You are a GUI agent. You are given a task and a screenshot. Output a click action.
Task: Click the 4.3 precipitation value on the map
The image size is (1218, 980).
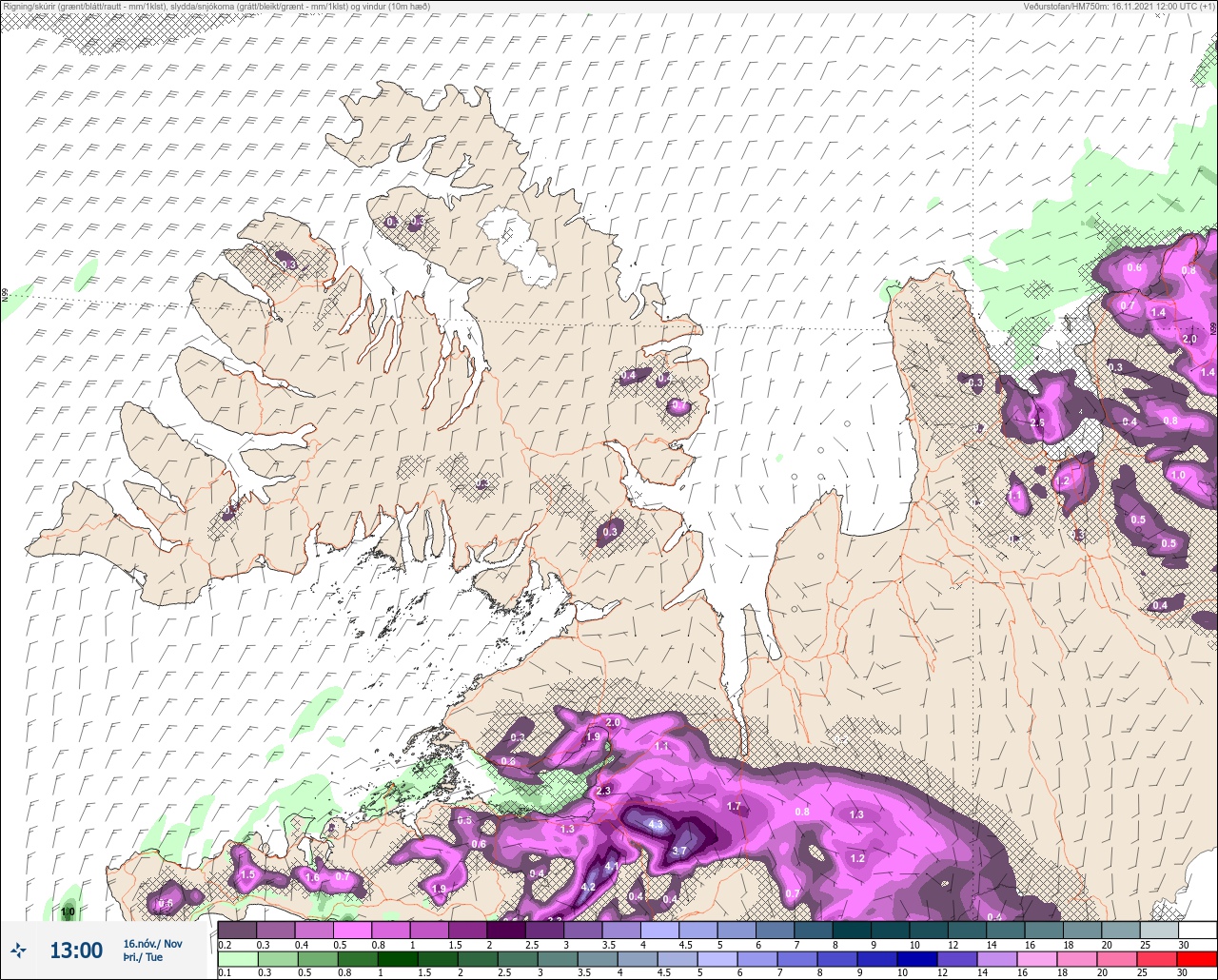(655, 825)
